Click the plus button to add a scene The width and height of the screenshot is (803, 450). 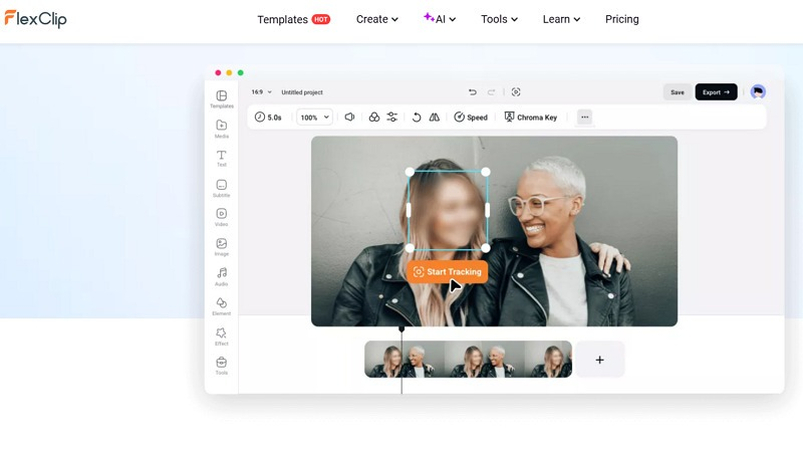click(x=600, y=360)
